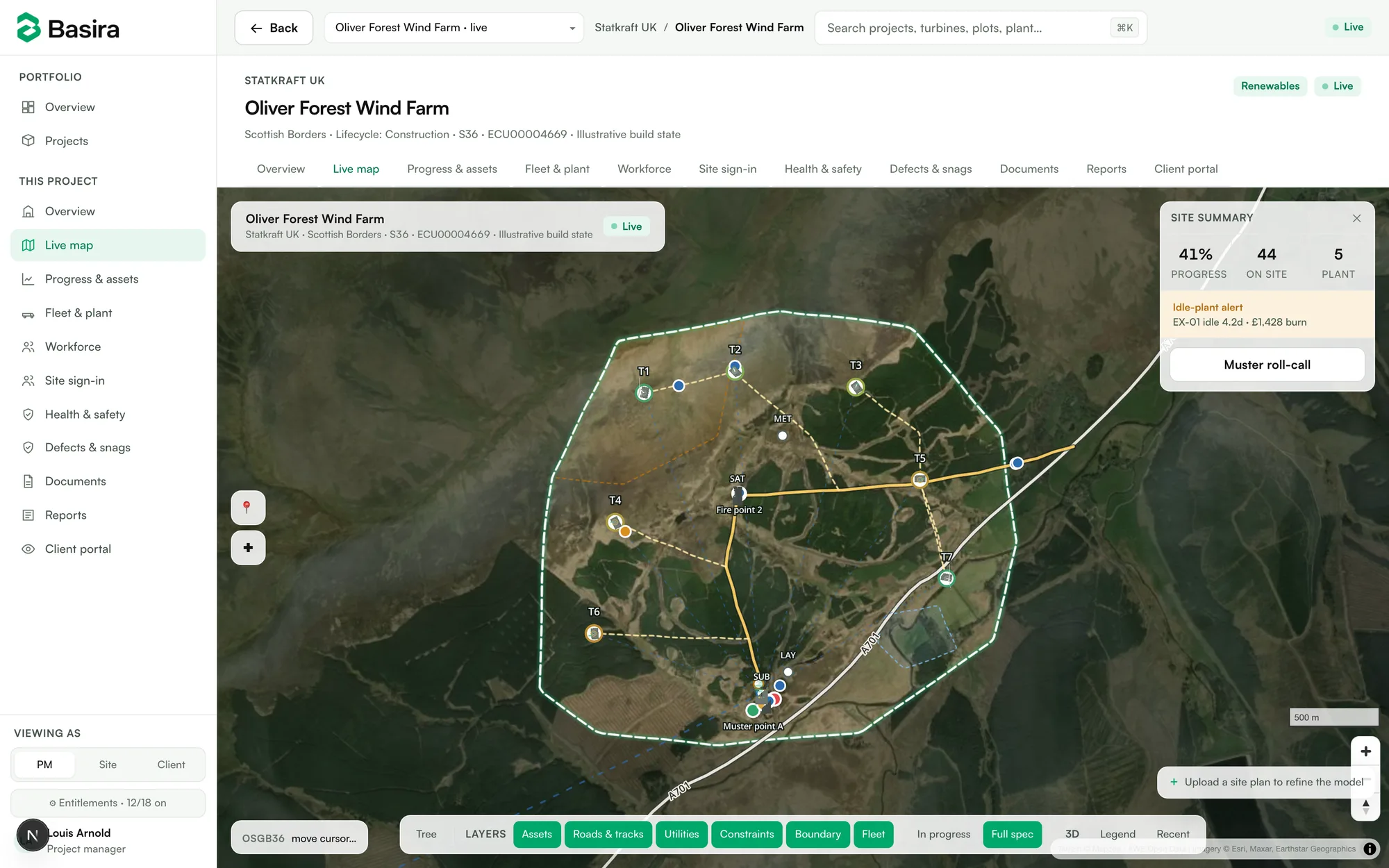Open Documents file icon in sidebar
The height and width of the screenshot is (868, 1389).
[28, 481]
